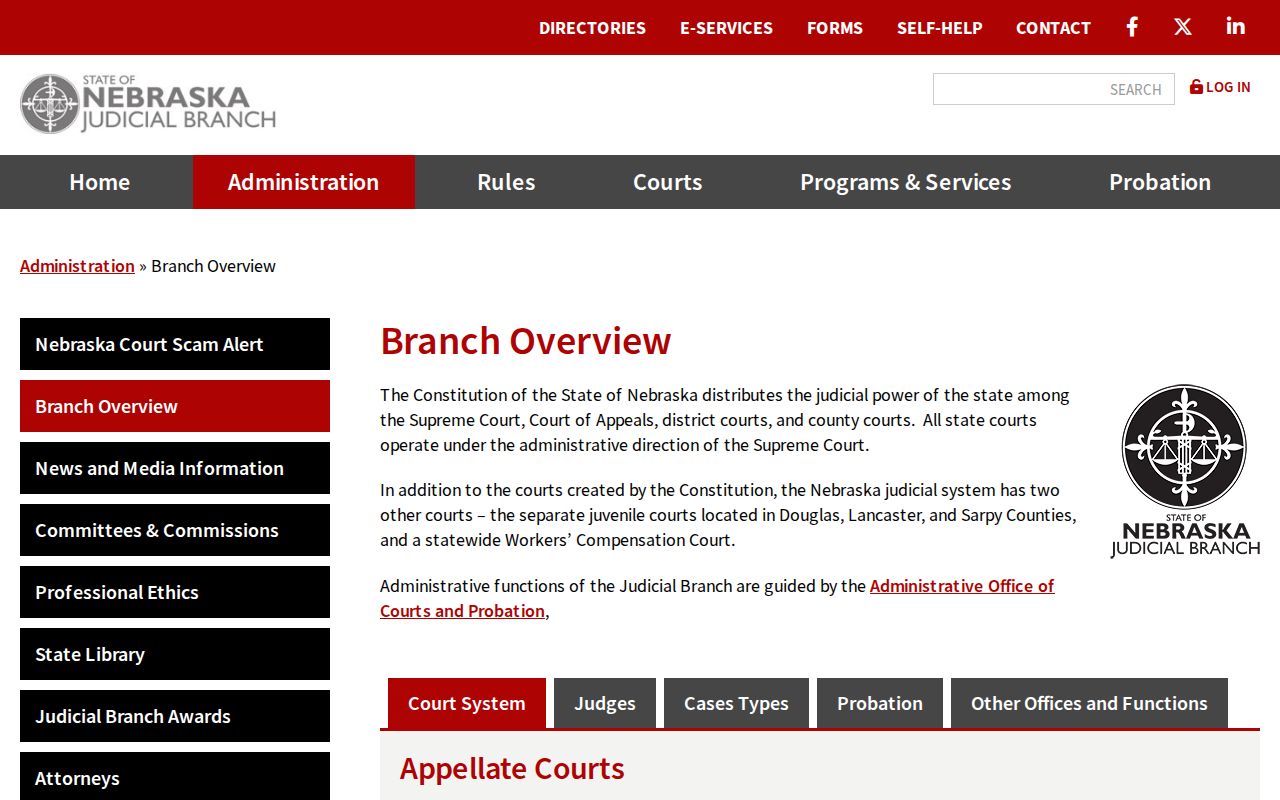Switch to the Cases Types tab
1280x800 pixels.
pos(736,703)
